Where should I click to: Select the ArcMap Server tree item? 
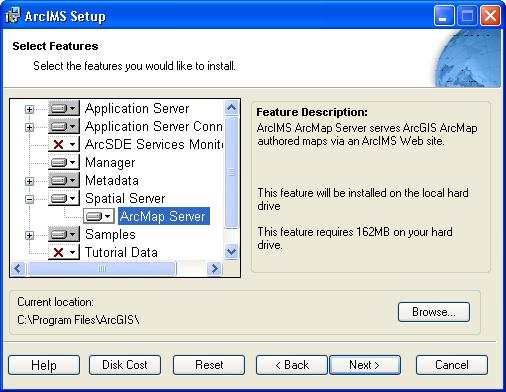164,216
